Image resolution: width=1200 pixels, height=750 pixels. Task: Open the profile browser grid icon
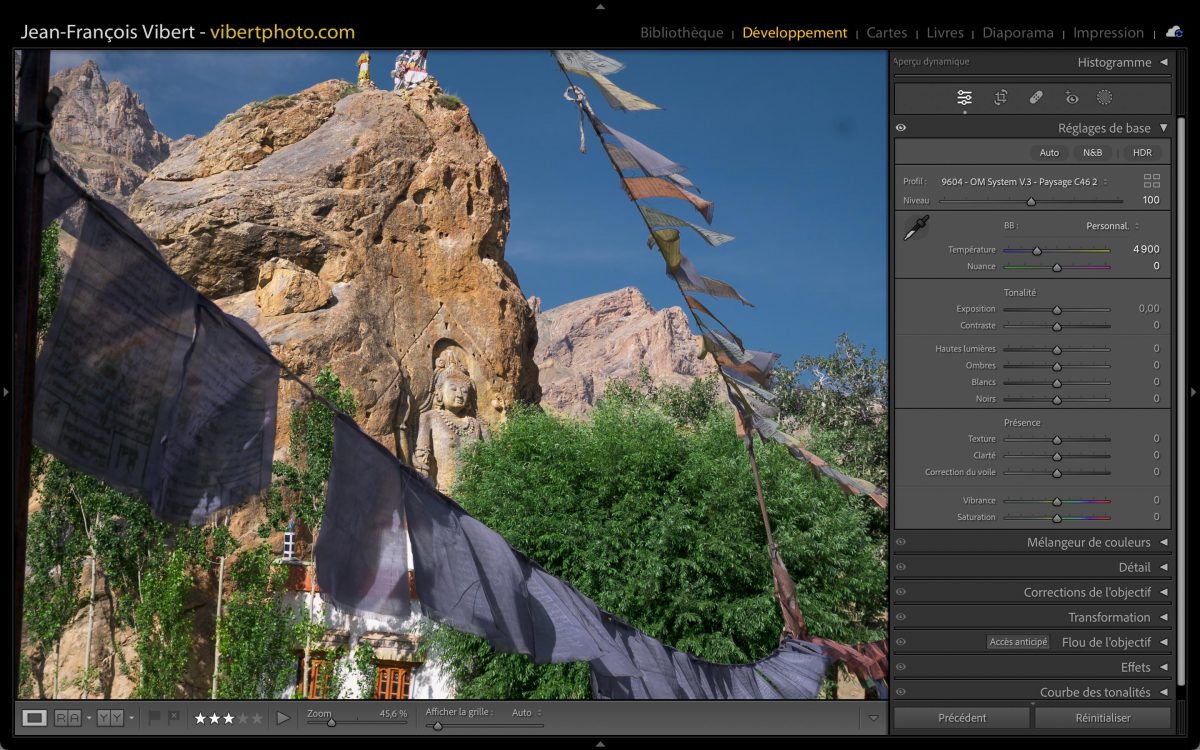point(1152,181)
